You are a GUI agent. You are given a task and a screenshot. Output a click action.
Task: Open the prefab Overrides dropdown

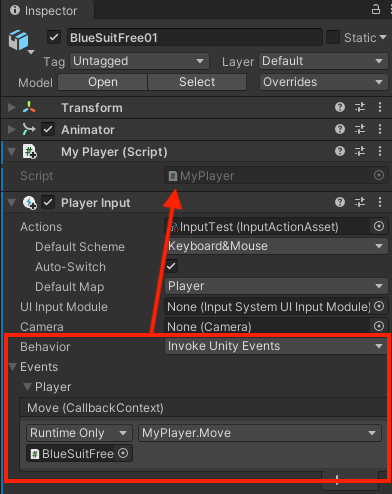[x=323, y=82]
